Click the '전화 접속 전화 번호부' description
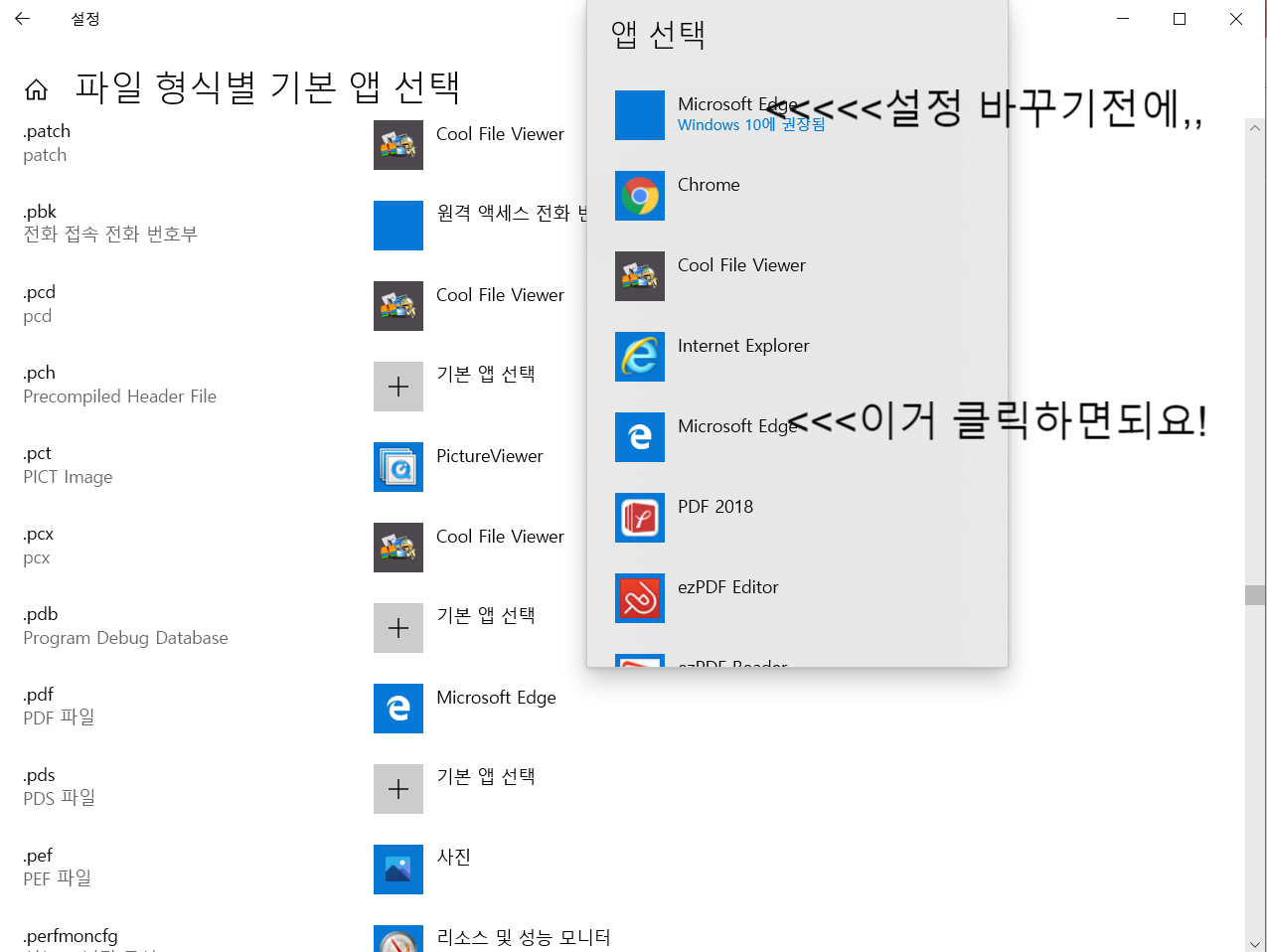The height and width of the screenshot is (952, 1267). tap(110, 235)
